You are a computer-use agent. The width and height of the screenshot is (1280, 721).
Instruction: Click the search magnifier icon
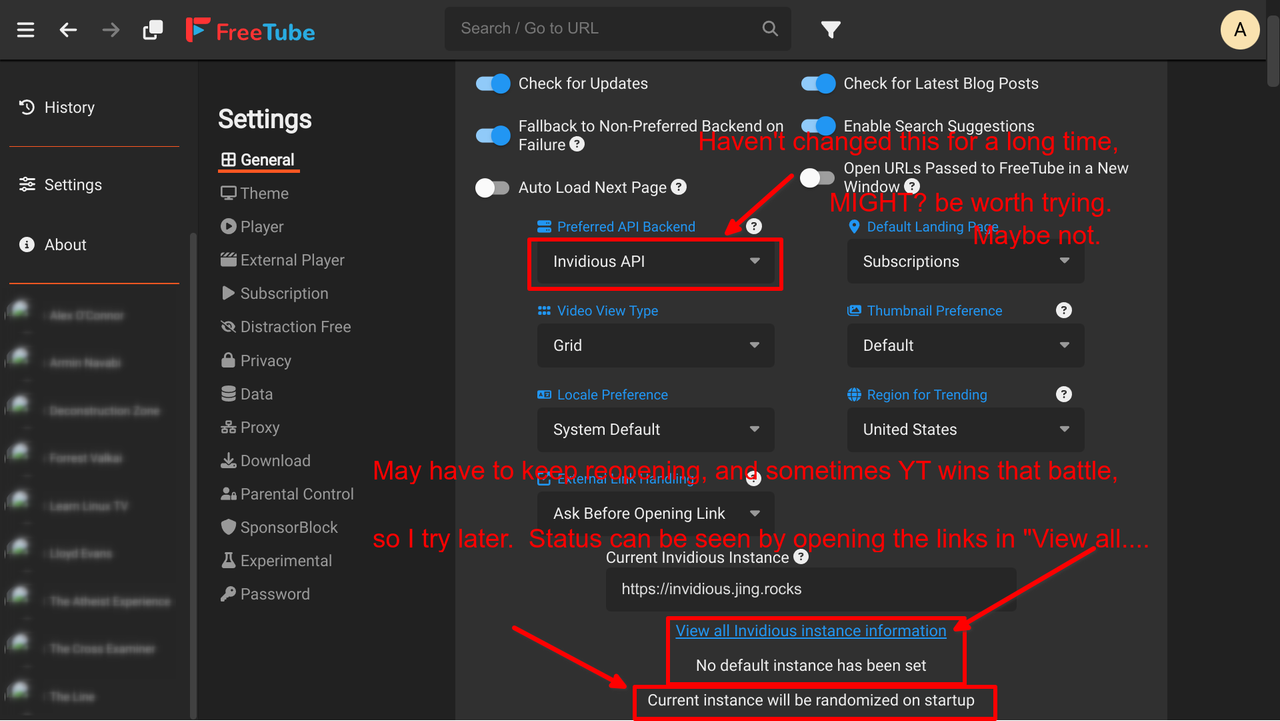(x=770, y=29)
